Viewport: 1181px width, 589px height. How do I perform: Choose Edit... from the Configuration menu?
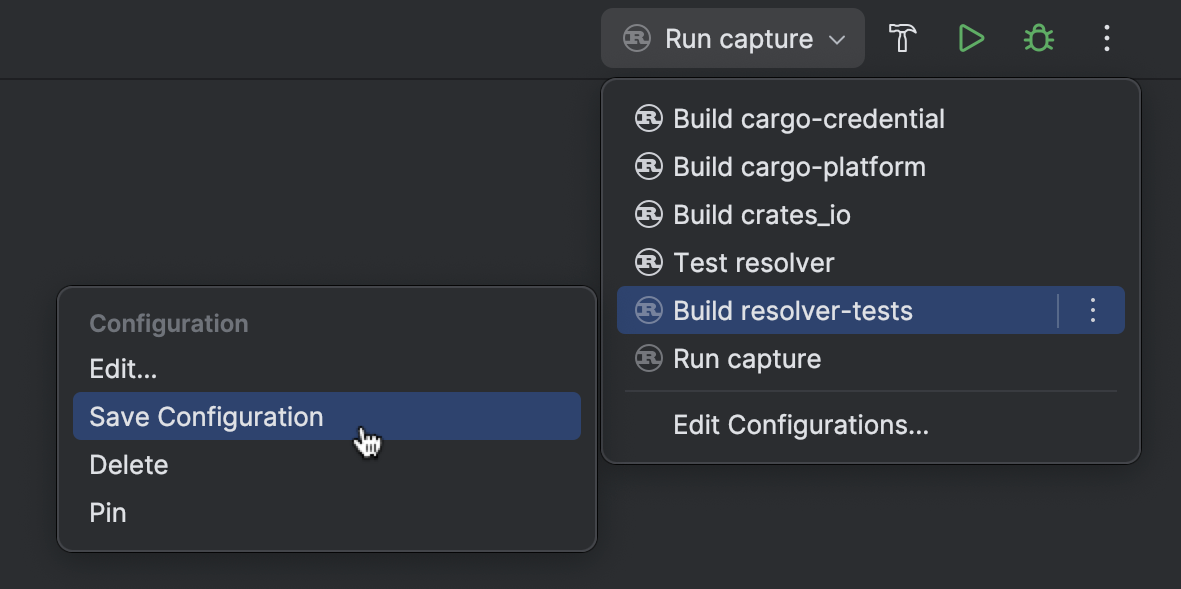coord(123,368)
